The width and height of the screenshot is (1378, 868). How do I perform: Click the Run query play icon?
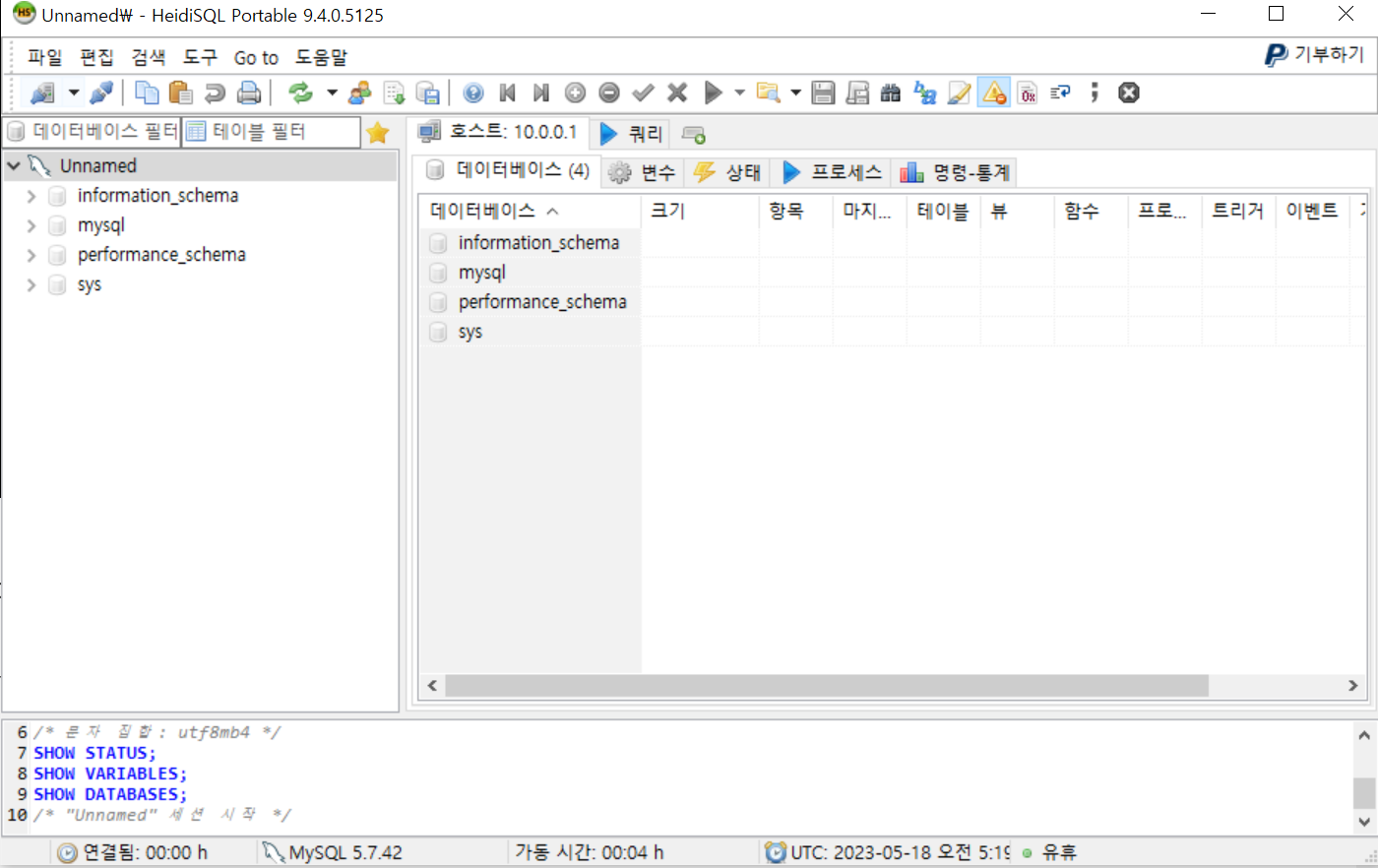click(x=714, y=93)
